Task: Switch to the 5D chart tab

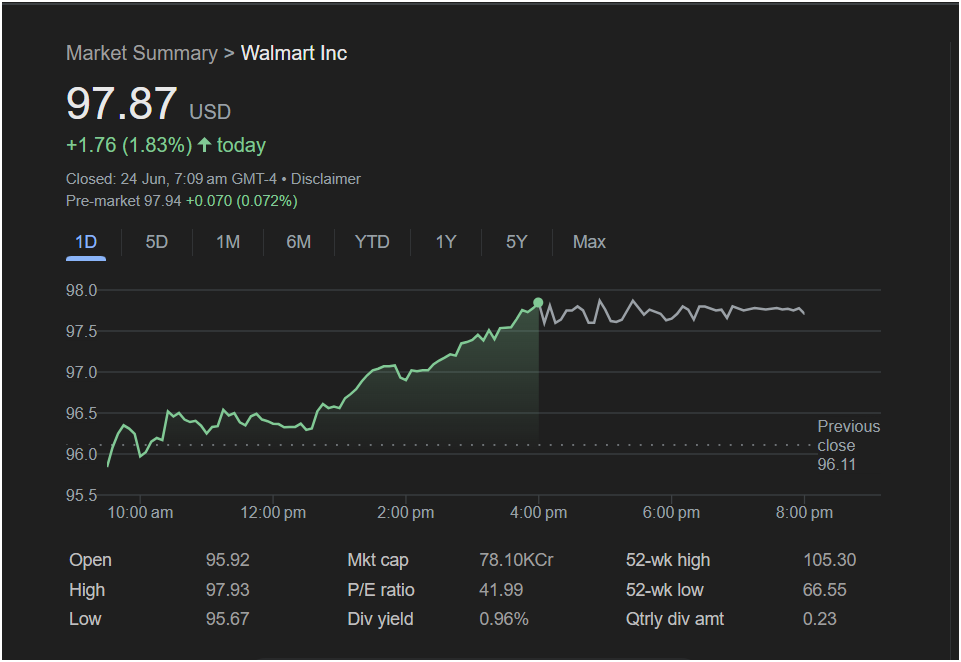Action: [x=156, y=242]
